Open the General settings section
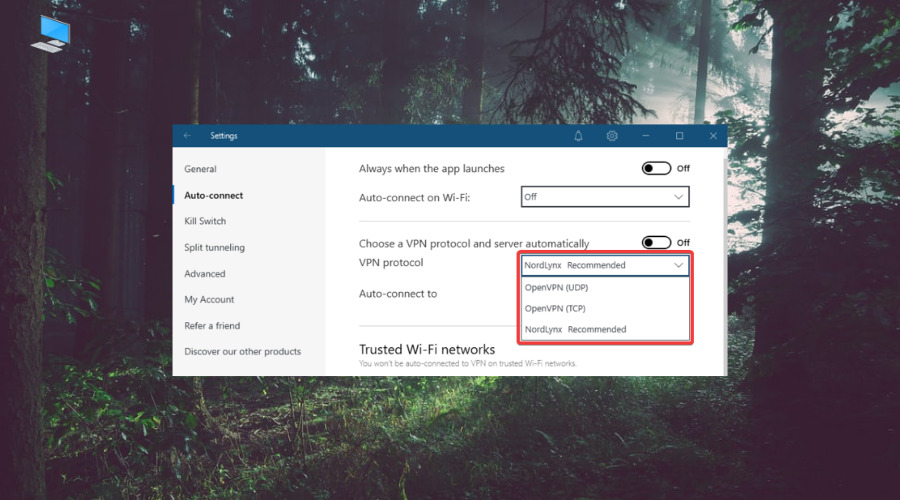The image size is (900, 500). pos(200,169)
